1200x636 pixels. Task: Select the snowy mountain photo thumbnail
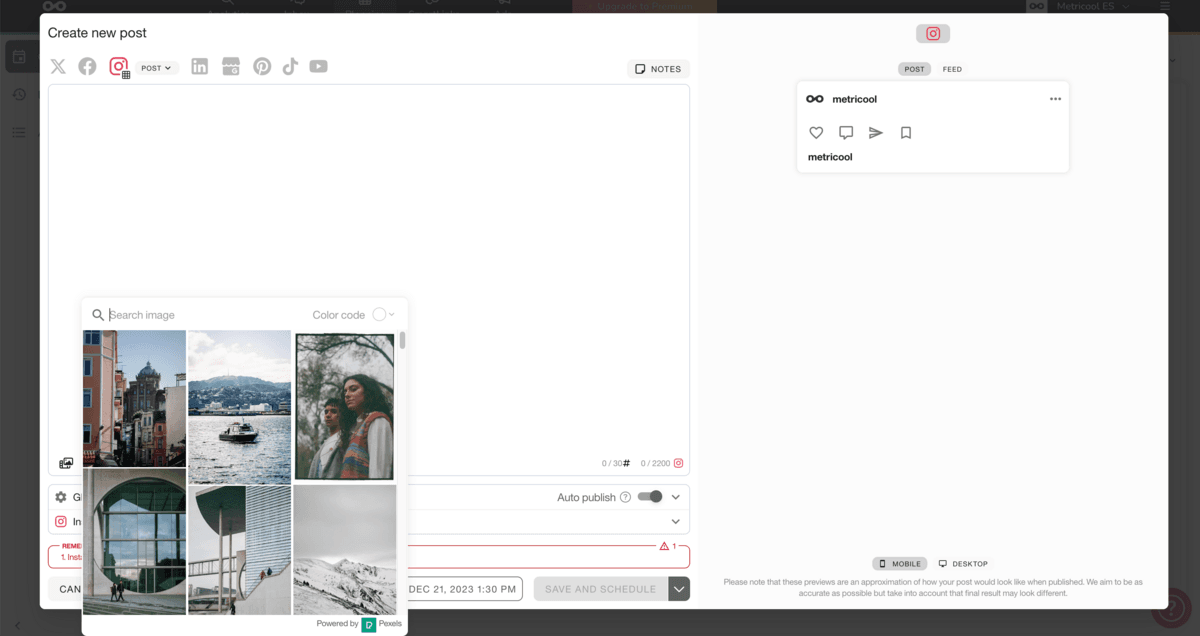click(344, 547)
